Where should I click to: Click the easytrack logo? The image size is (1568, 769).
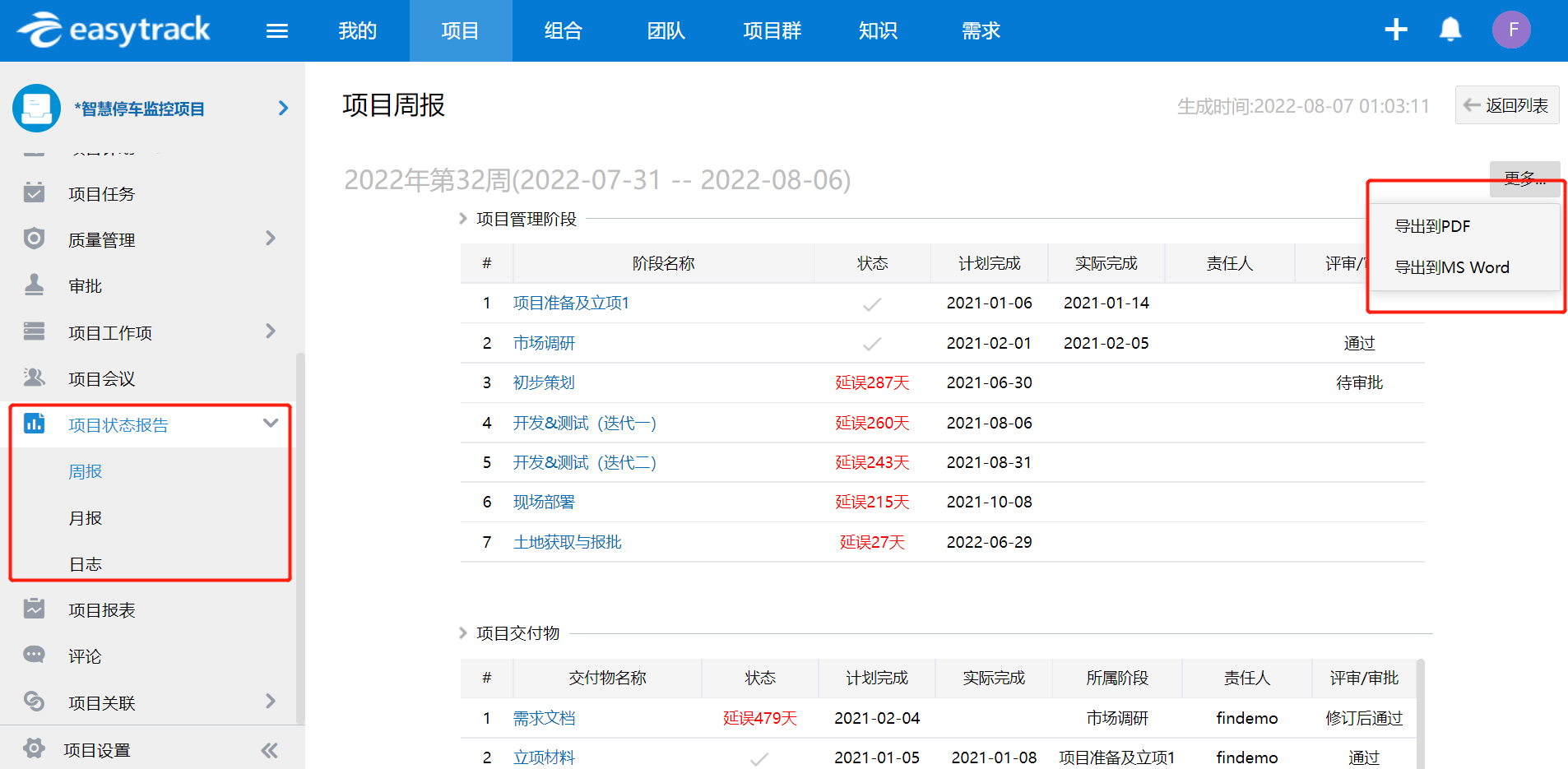tap(114, 30)
